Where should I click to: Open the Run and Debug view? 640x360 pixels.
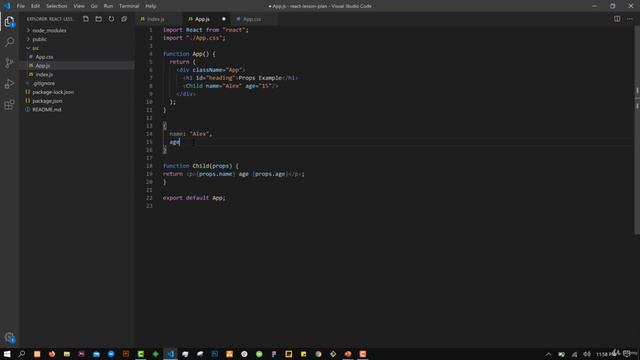9,84
